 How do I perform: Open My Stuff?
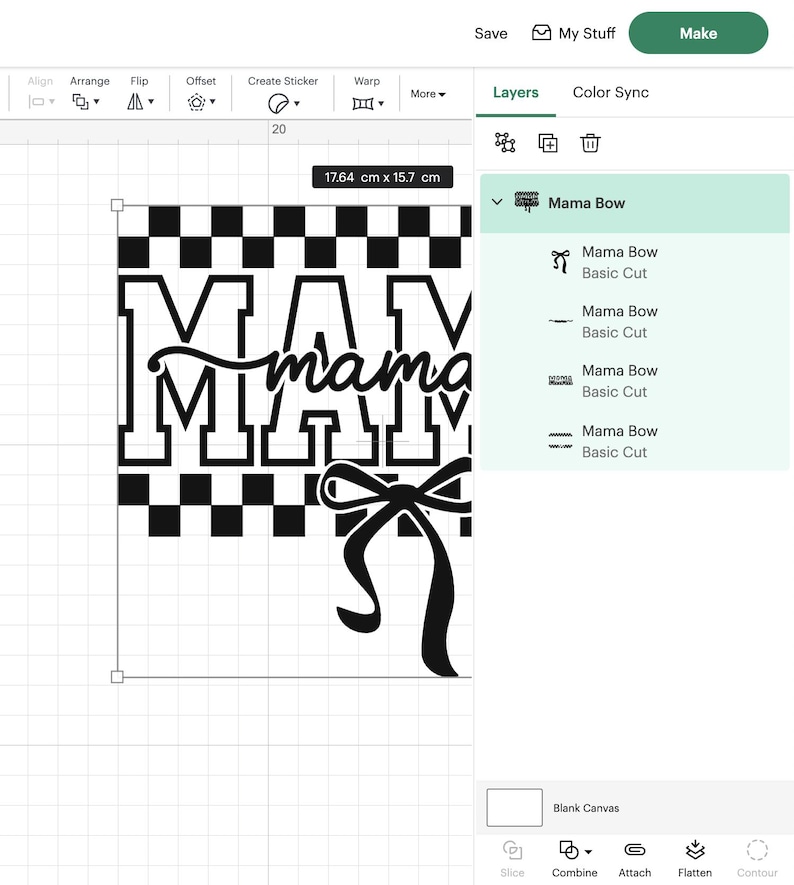pos(573,33)
